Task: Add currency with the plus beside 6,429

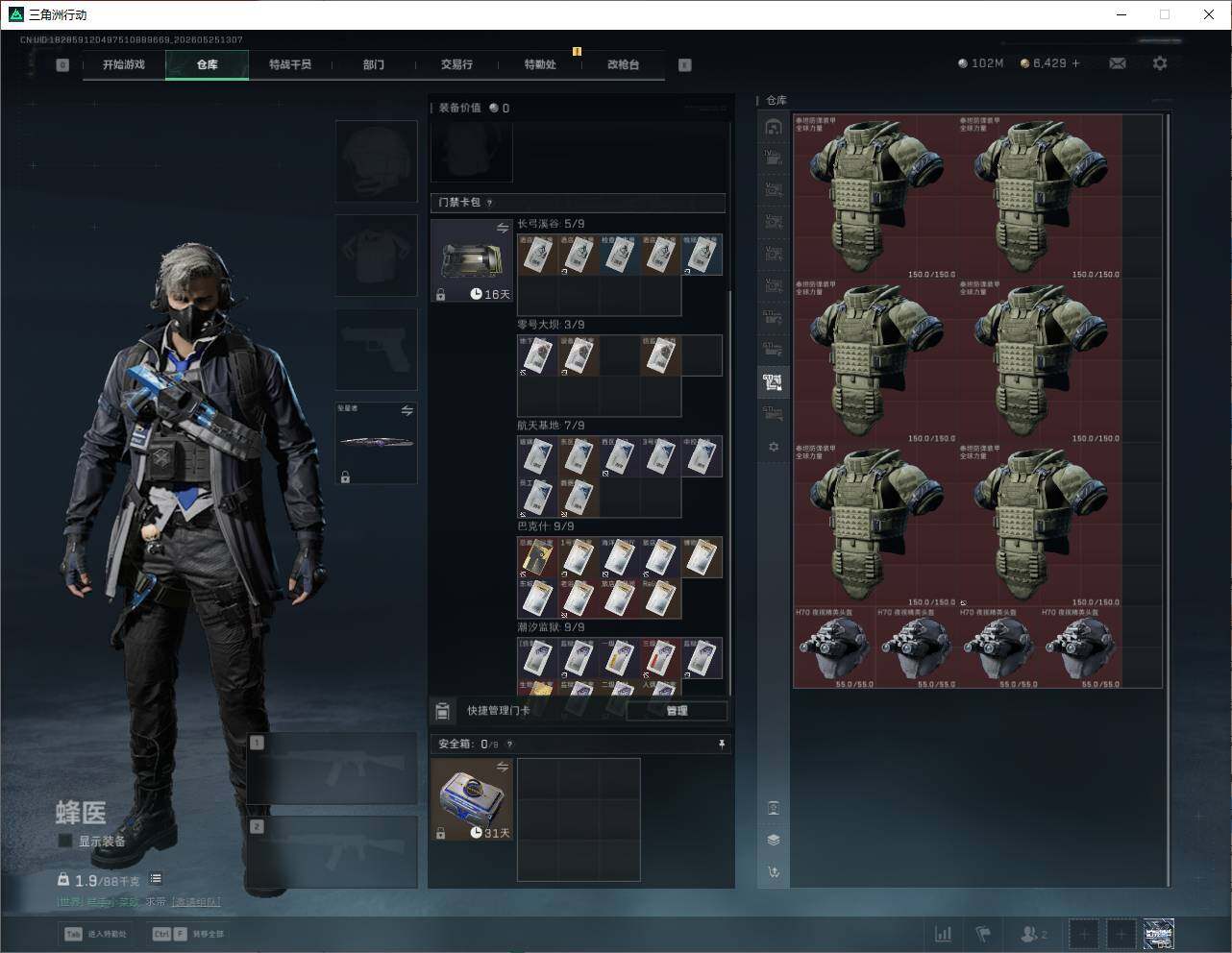Action: point(1075,63)
